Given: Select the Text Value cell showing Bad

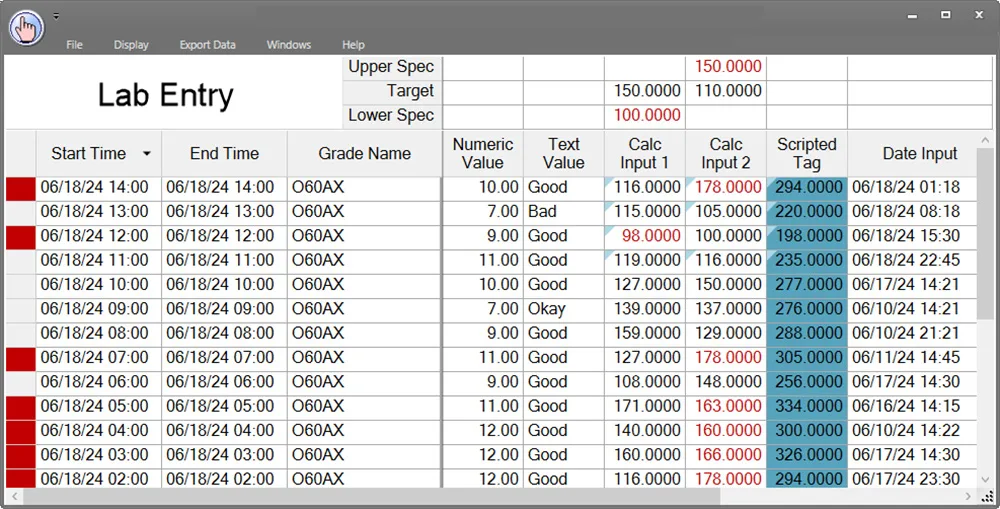Looking at the screenshot, I should [563, 212].
